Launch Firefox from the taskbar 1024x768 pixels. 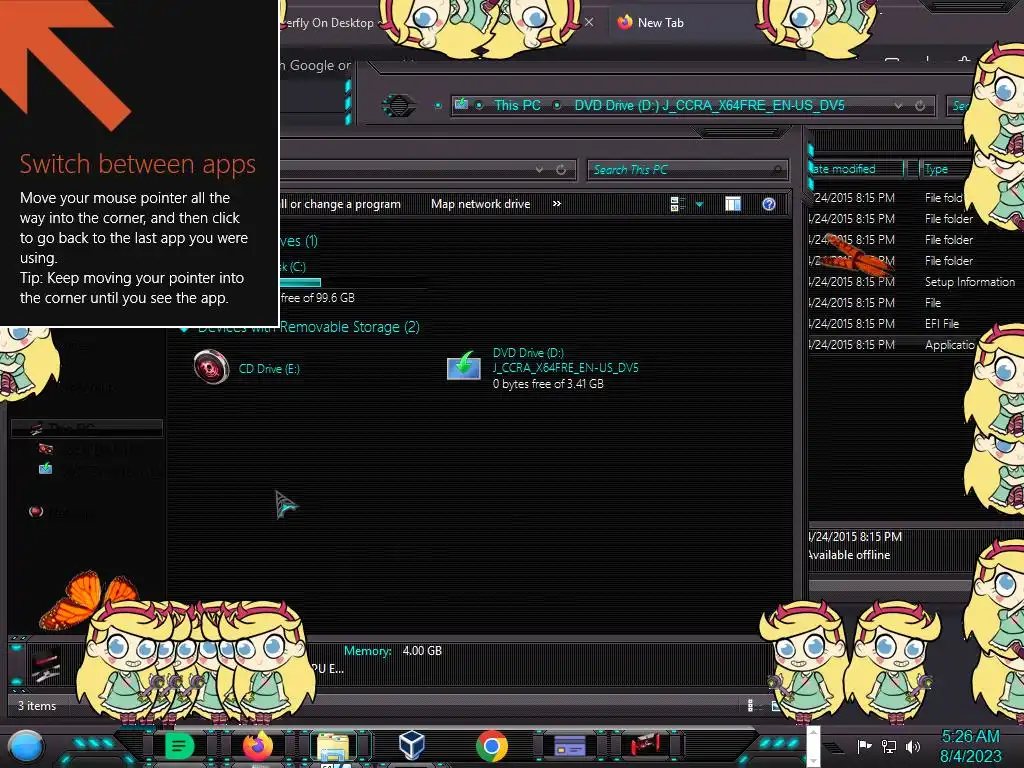257,745
